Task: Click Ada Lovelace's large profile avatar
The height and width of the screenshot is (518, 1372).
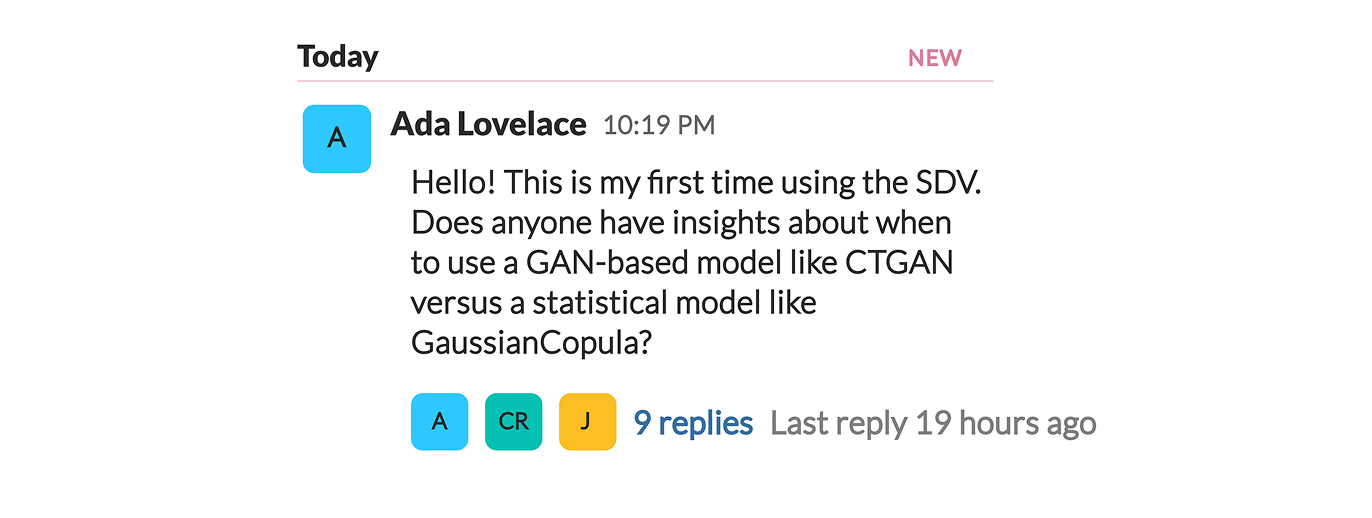Action: (x=337, y=139)
